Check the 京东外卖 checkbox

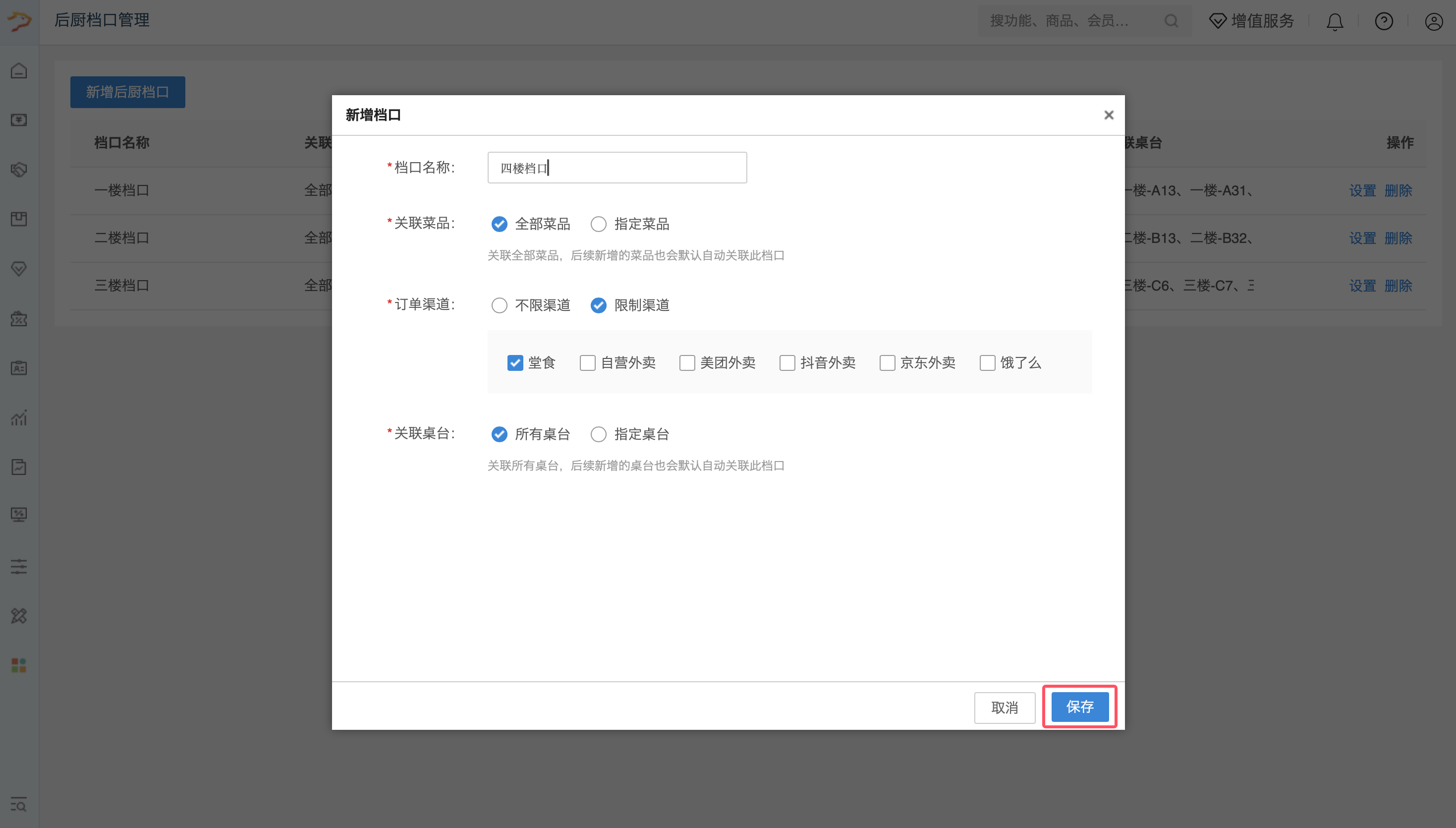[887, 363]
